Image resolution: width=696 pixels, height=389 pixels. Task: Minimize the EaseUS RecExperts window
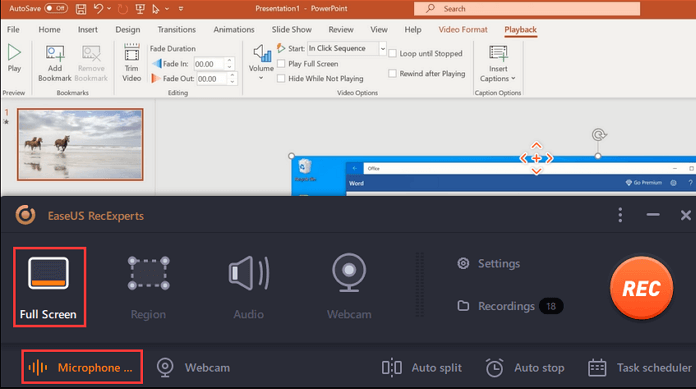coord(652,215)
